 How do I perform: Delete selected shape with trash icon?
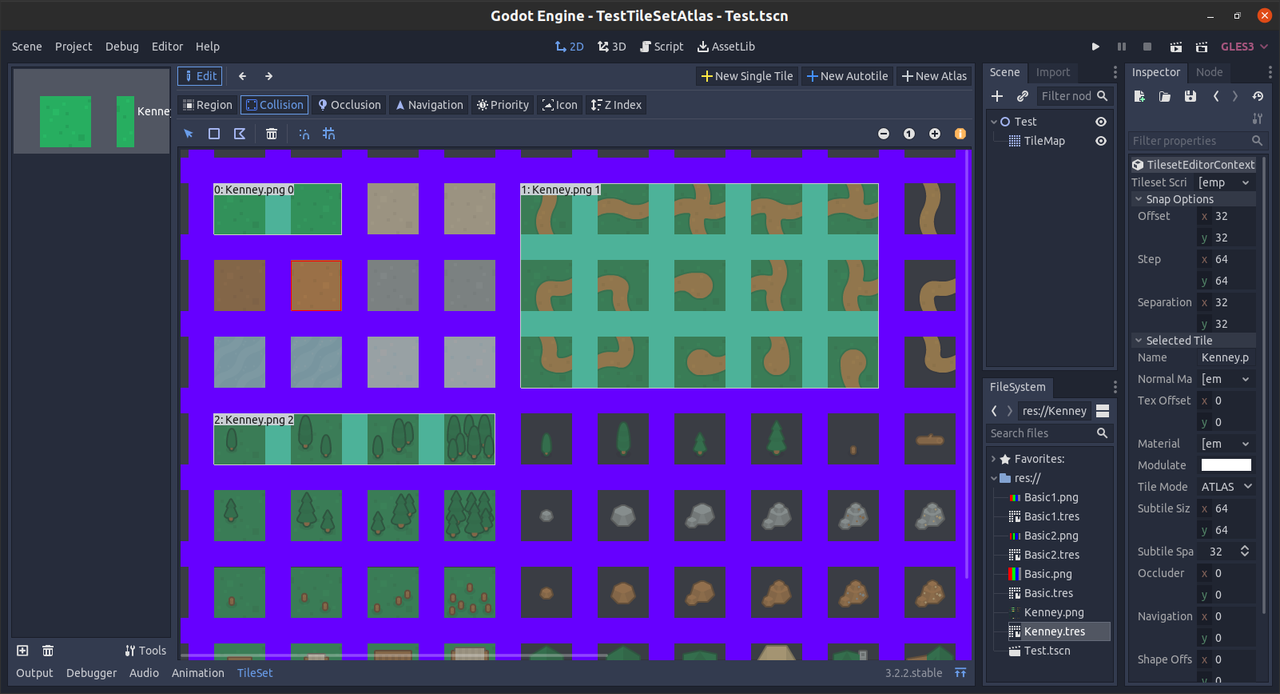[x=272, y=134]
